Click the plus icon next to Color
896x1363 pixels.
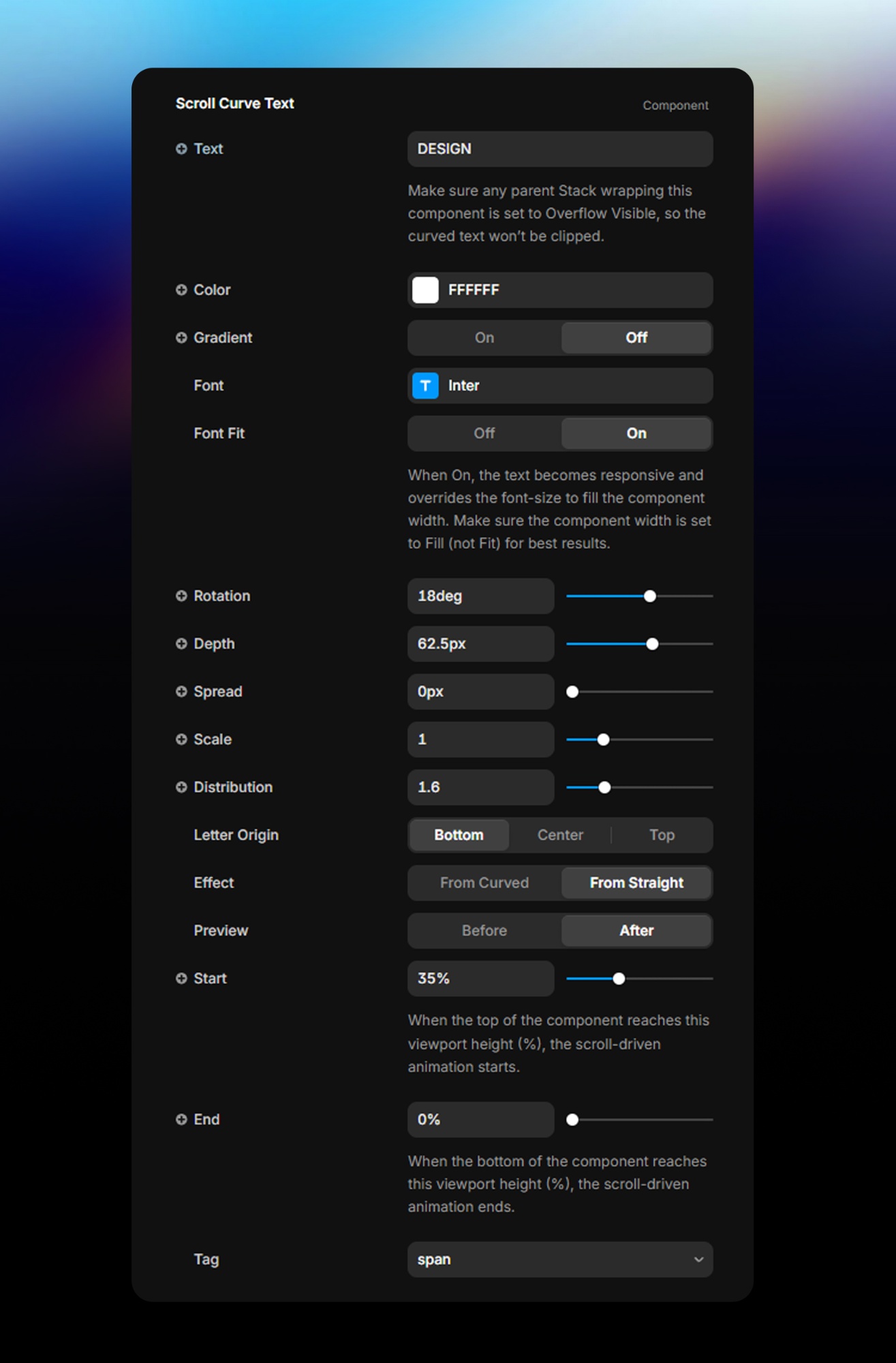181,290
